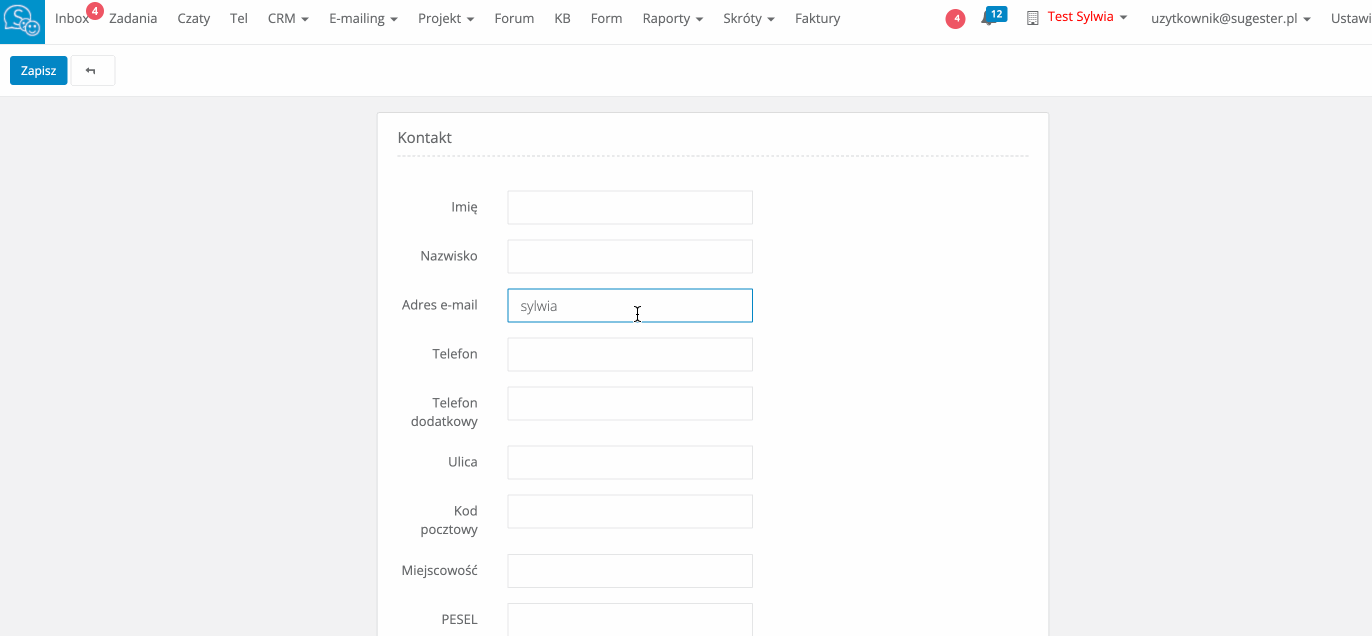Open the Test Sylwia account switcher
1372x636 pixels.
pos(1078,18)
